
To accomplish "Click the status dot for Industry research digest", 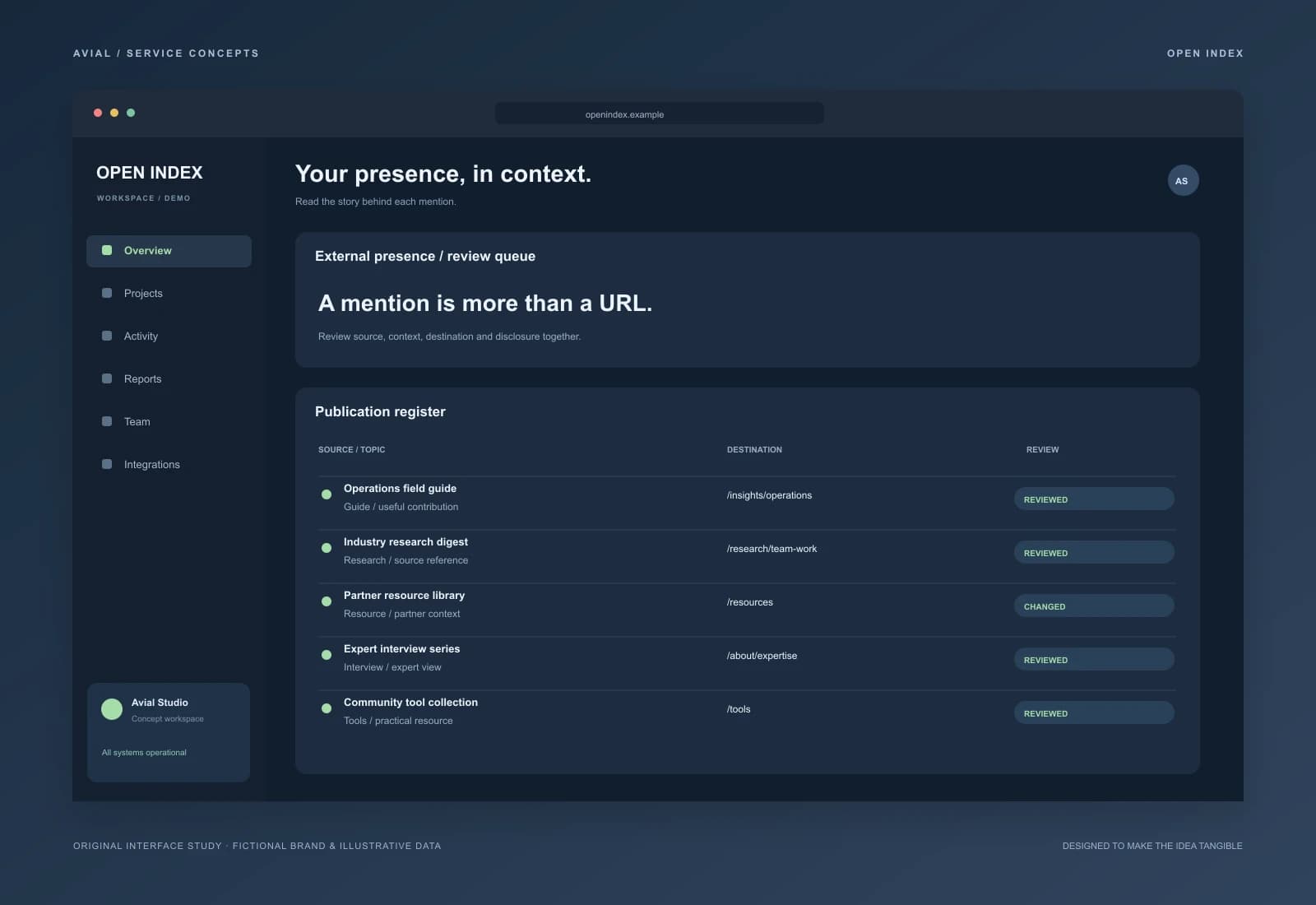I will tap(327, 548).
